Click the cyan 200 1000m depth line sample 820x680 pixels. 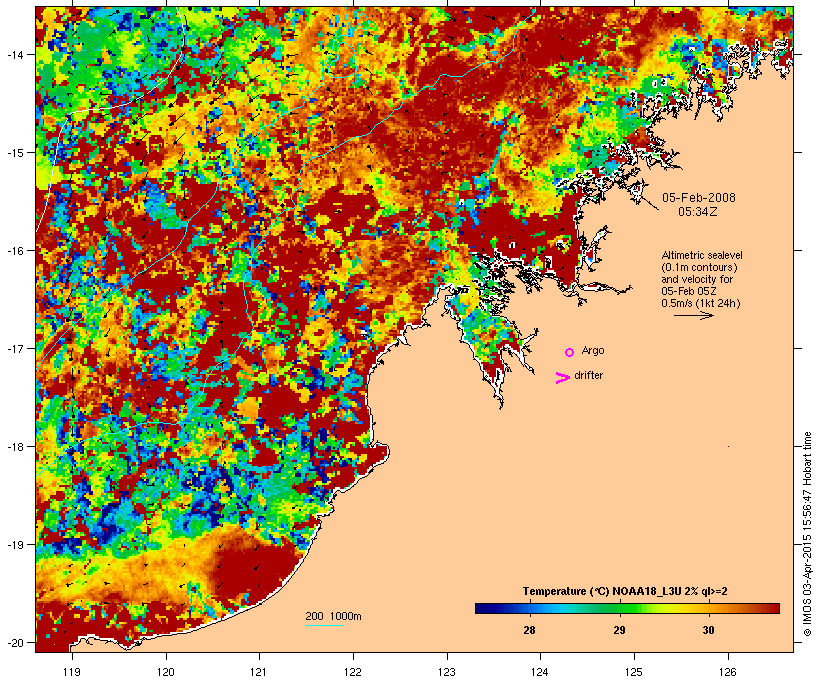point(325,626)
